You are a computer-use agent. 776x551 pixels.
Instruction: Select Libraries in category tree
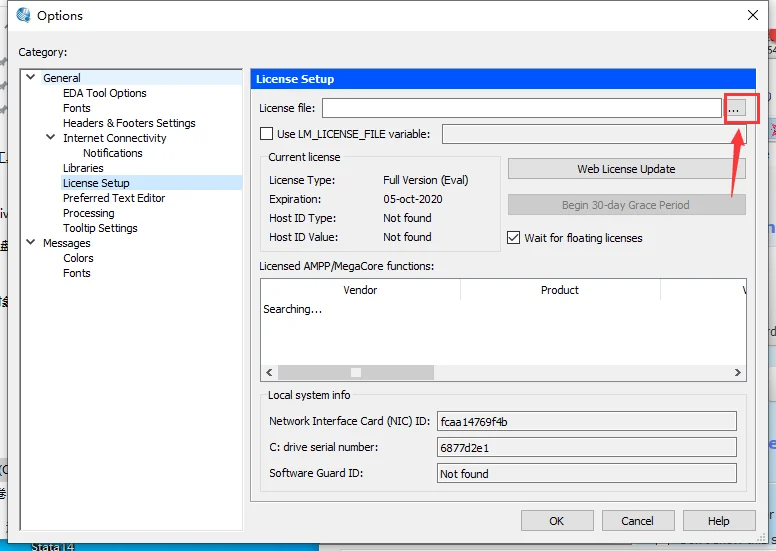point(83,168)
